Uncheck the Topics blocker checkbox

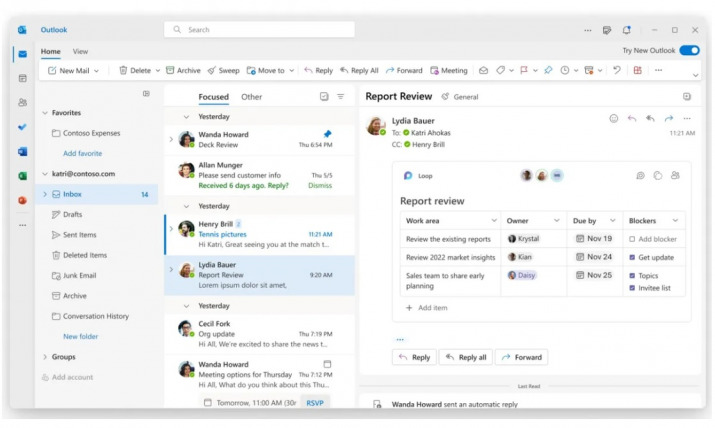pos(632,276)
